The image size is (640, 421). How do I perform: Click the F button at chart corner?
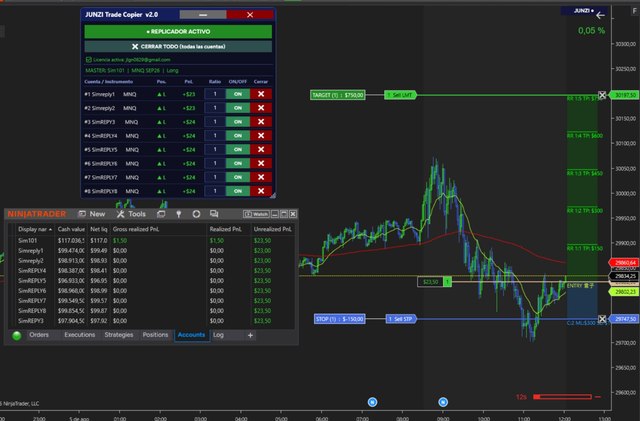click(x=635, y=11)
